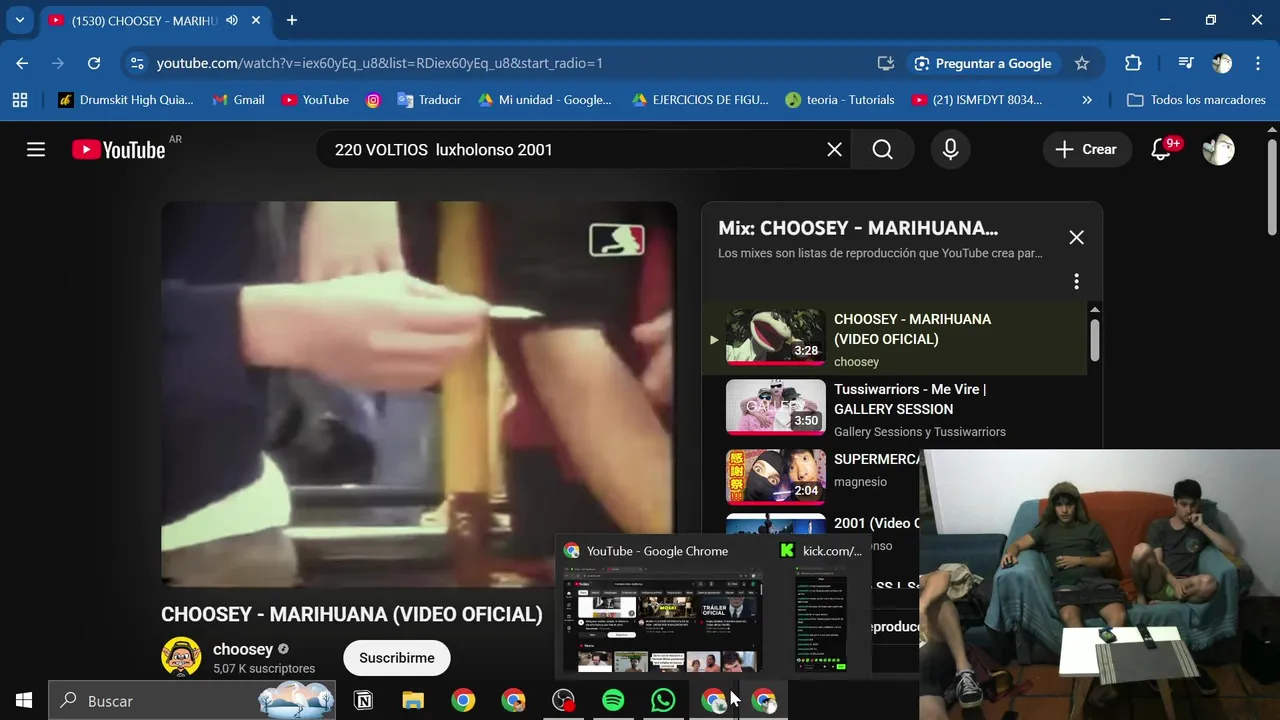Bookmark this page with the star
The image size is (1280, 720).
coord(1082,63)
